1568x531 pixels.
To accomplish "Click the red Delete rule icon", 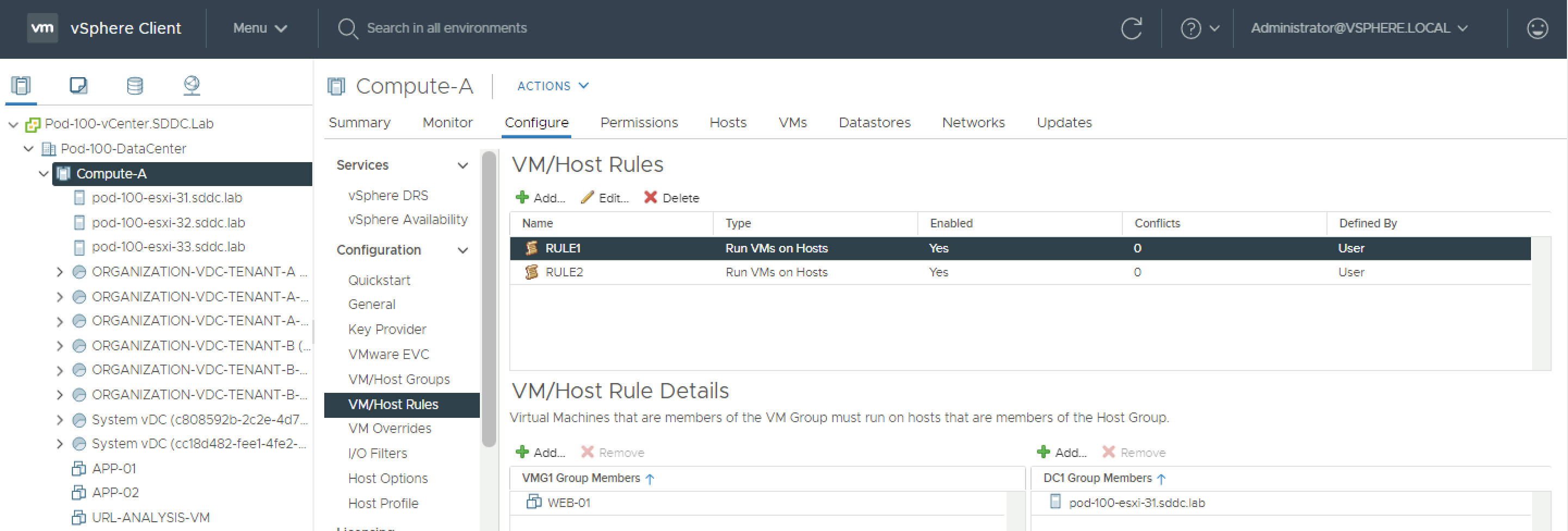I will click(x=651, y=197).
